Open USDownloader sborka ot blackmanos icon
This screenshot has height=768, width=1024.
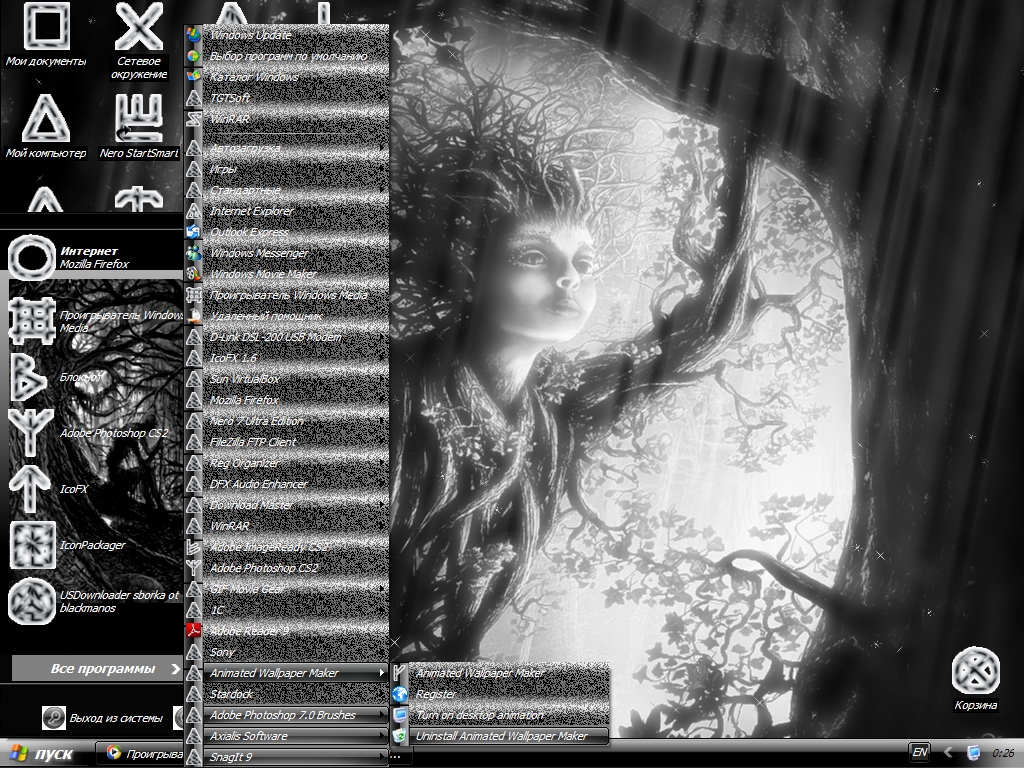(x=31, y=601)
